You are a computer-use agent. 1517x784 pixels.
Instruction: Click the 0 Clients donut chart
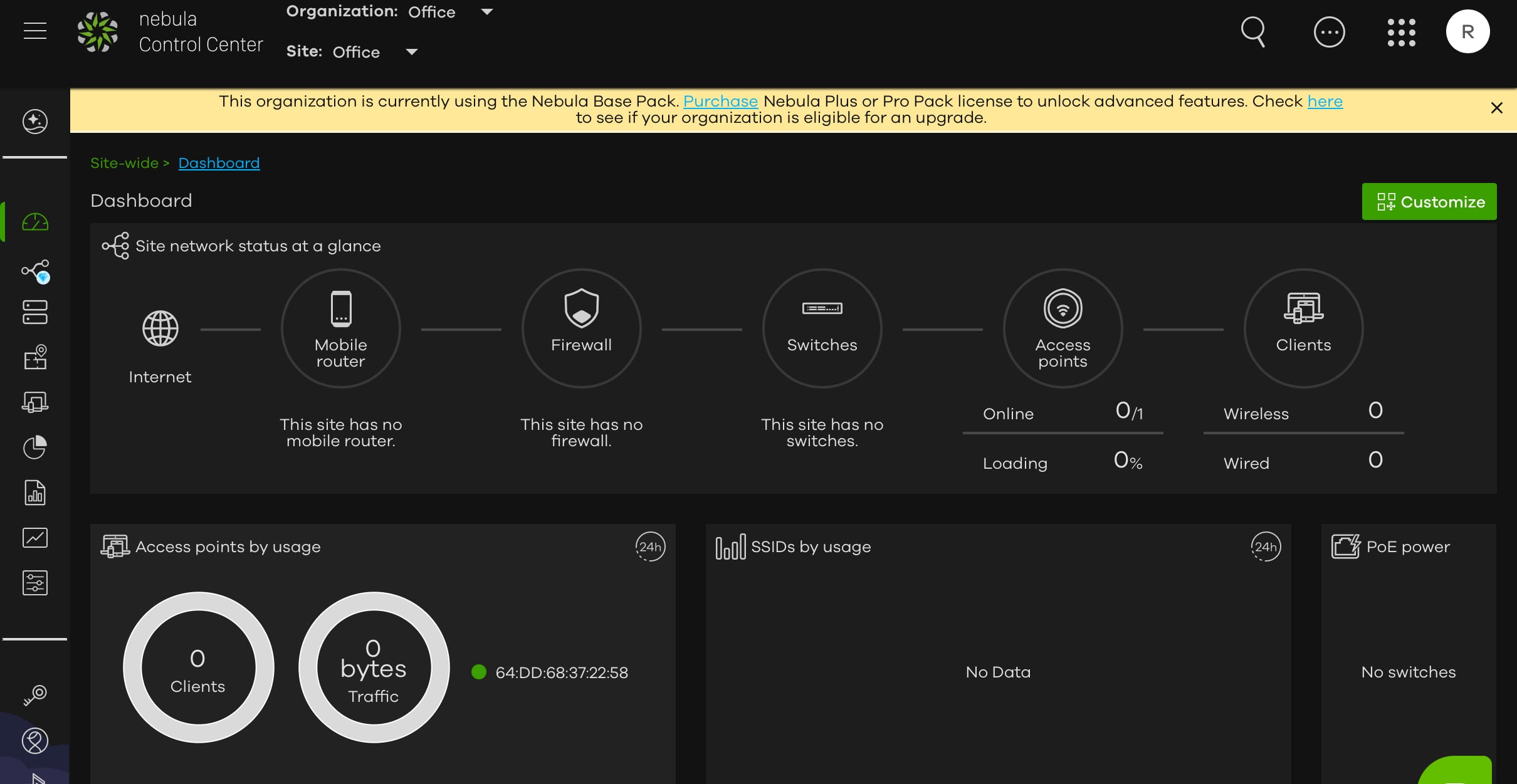pyautogui.click(x=198, y=668)
